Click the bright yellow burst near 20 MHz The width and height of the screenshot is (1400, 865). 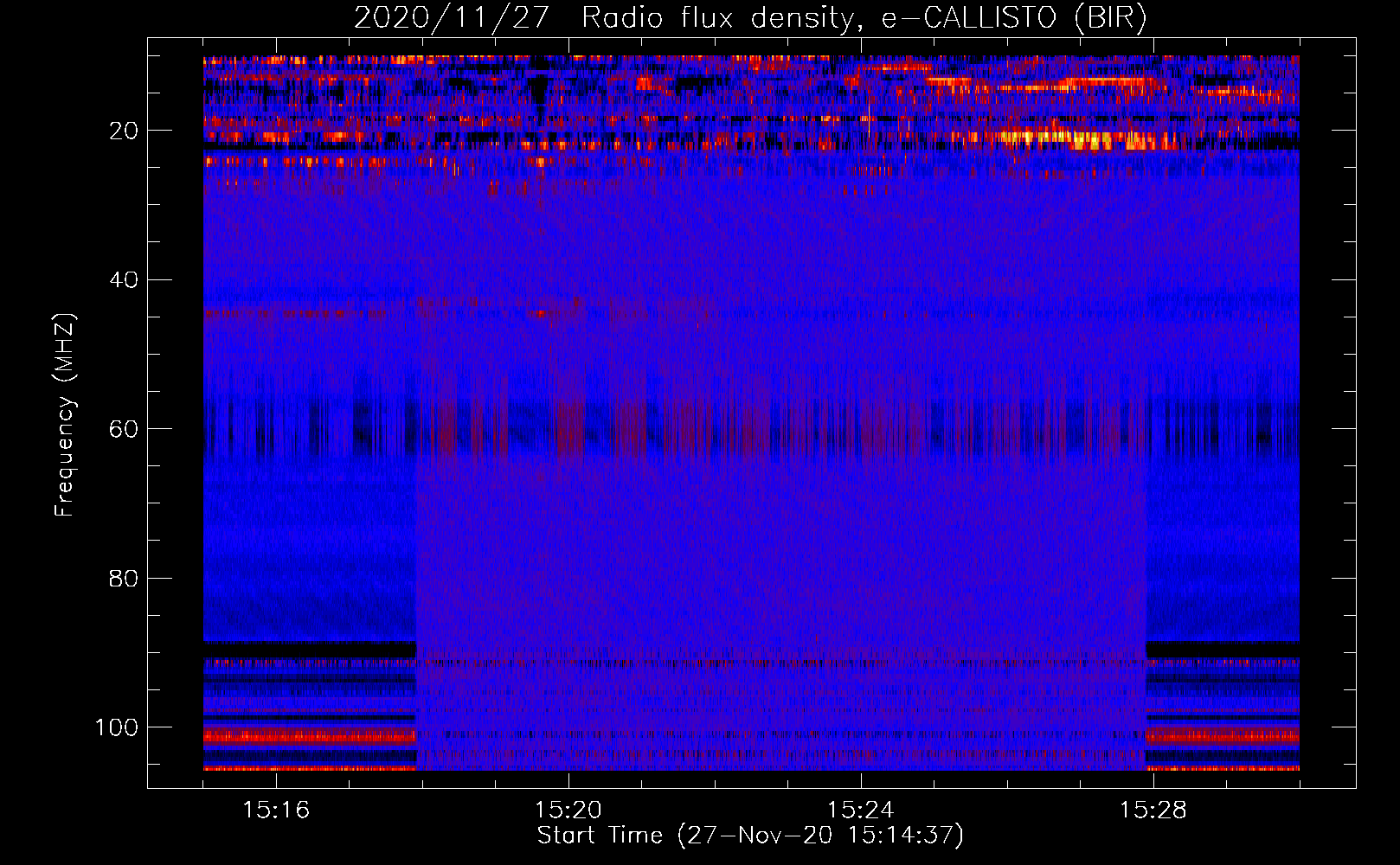1090,139
